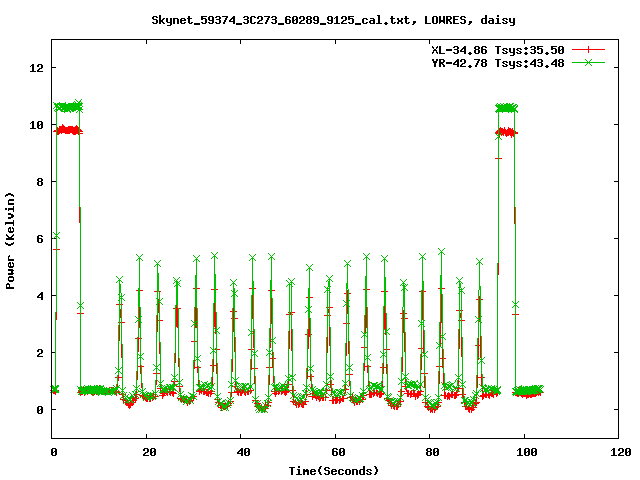Select the YR-42.78 Tsys:43.48 legend entry
This screenshot has width=640, height=480.
point(498,63)
